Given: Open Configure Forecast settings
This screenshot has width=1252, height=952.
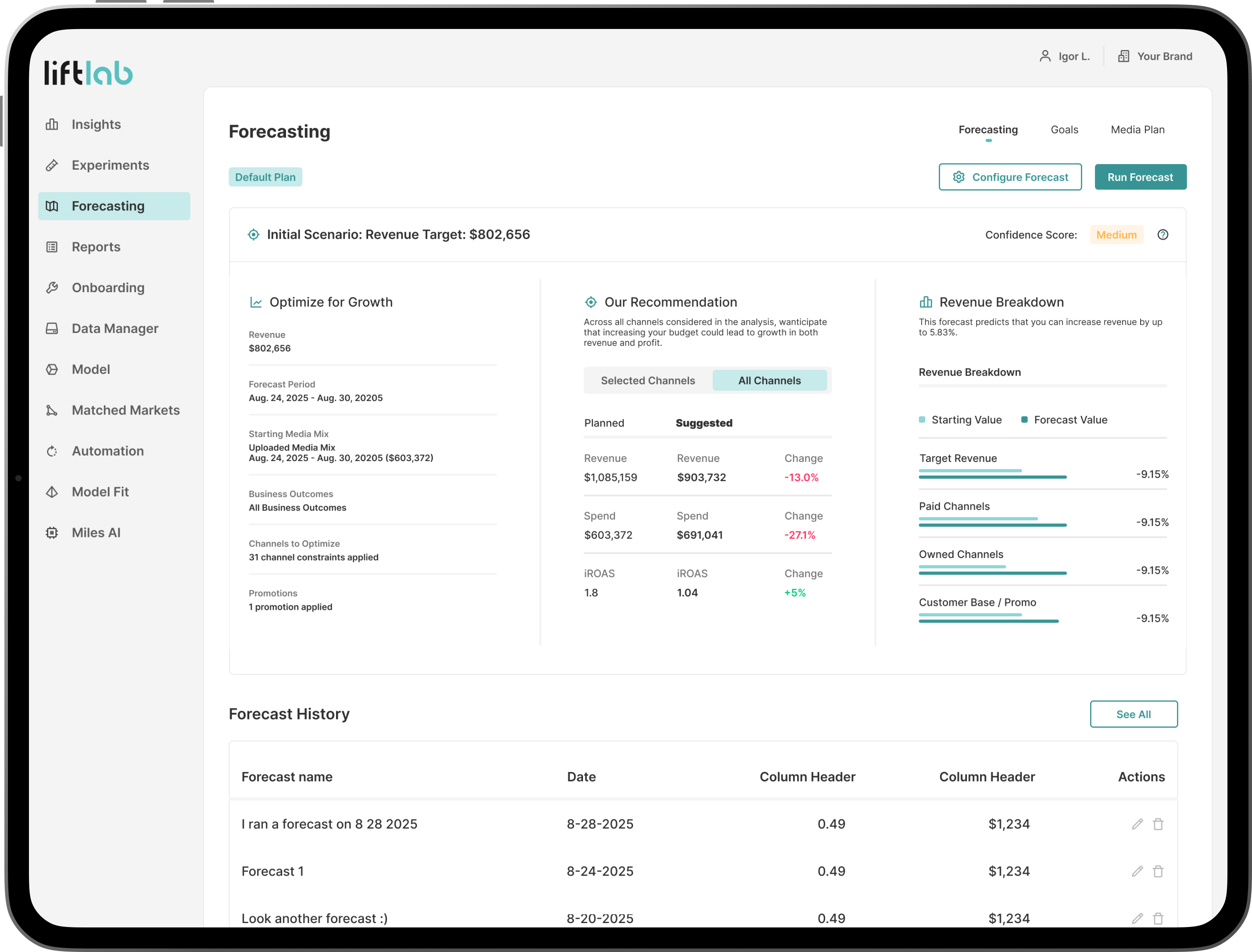Looking at the screenshot, I should 1009,177.
